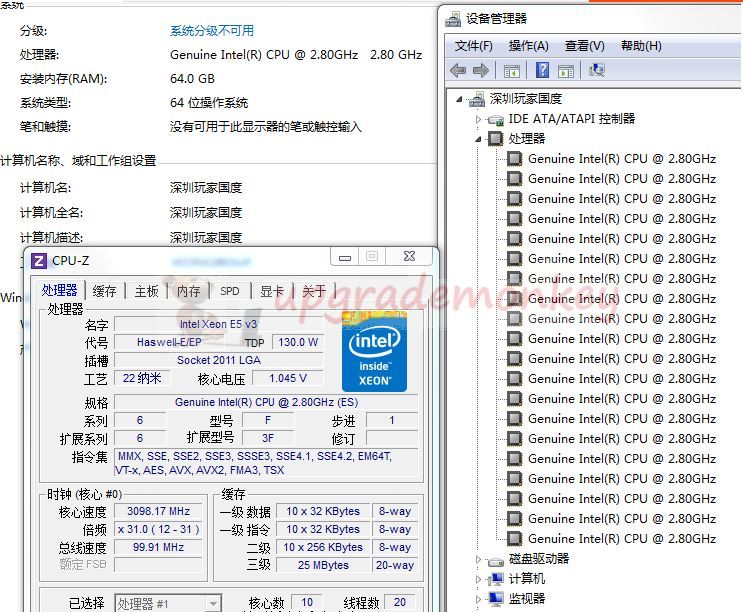The image size is (743, 612).
Task: Click the 二级 cache value 10 x 256 KBytes
Action: (323, 547)
